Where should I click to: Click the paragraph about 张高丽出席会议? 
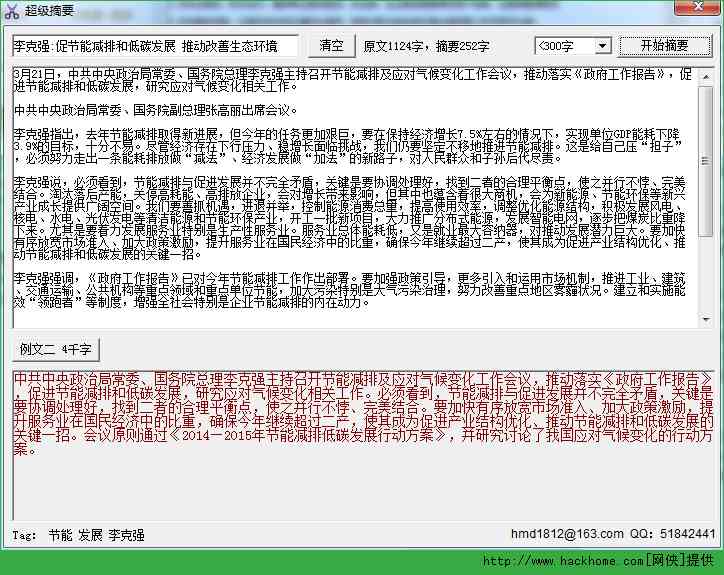156,110
